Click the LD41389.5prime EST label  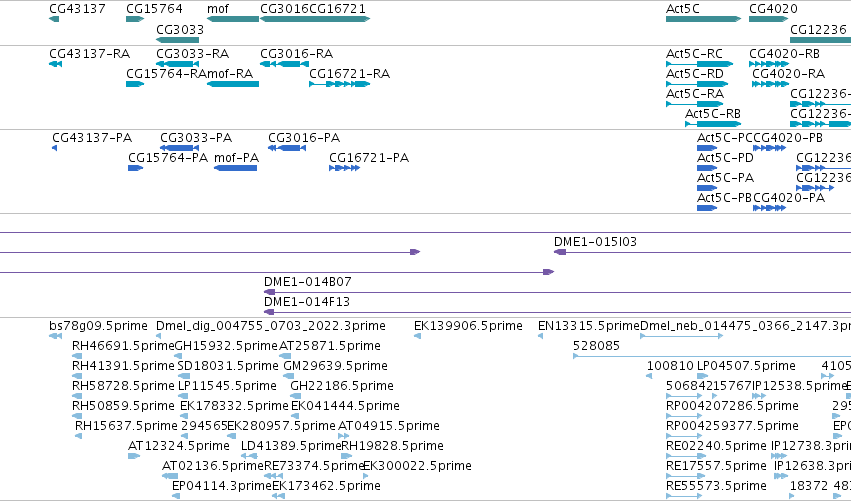pyautogui.click(x=291, y=446)
